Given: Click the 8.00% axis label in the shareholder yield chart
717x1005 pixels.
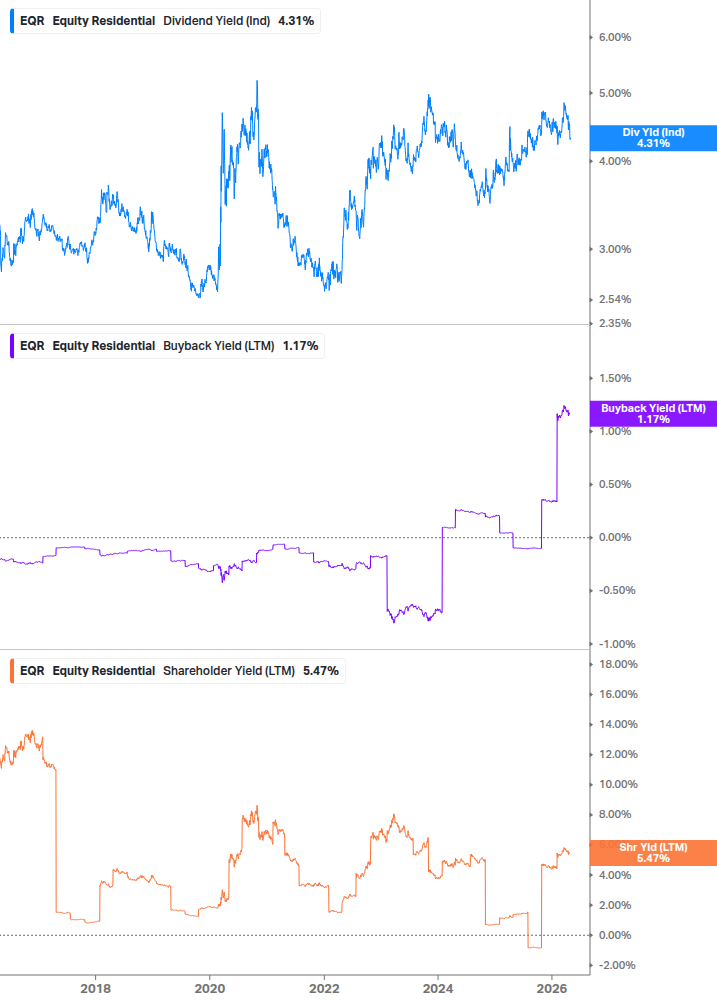Looking at the screenshot, I should tap(615, 815).
